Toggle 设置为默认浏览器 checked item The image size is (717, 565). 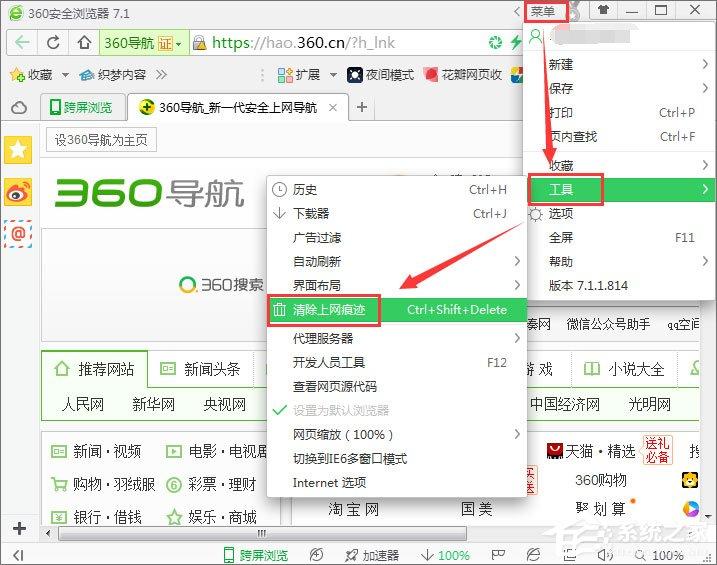click(396, 410)
